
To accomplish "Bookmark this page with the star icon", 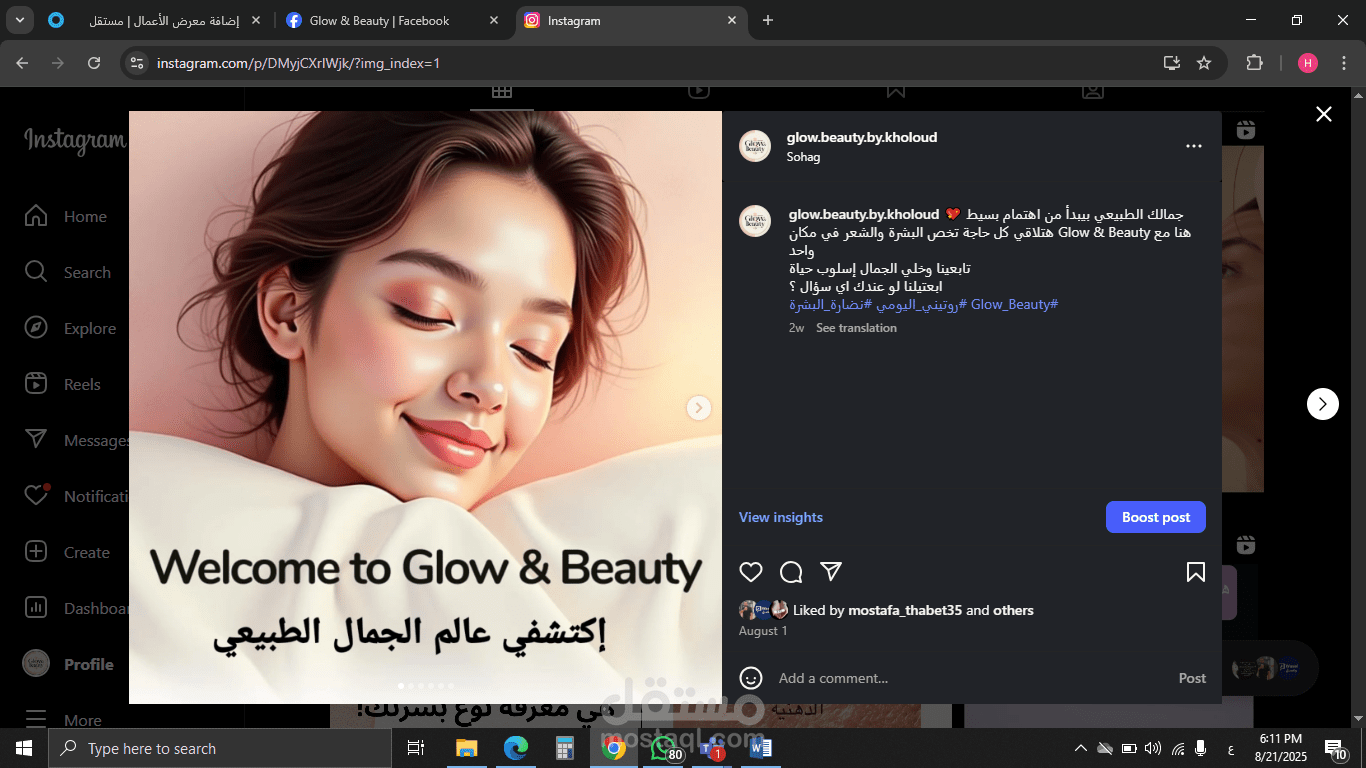I will coord(1204,63).
